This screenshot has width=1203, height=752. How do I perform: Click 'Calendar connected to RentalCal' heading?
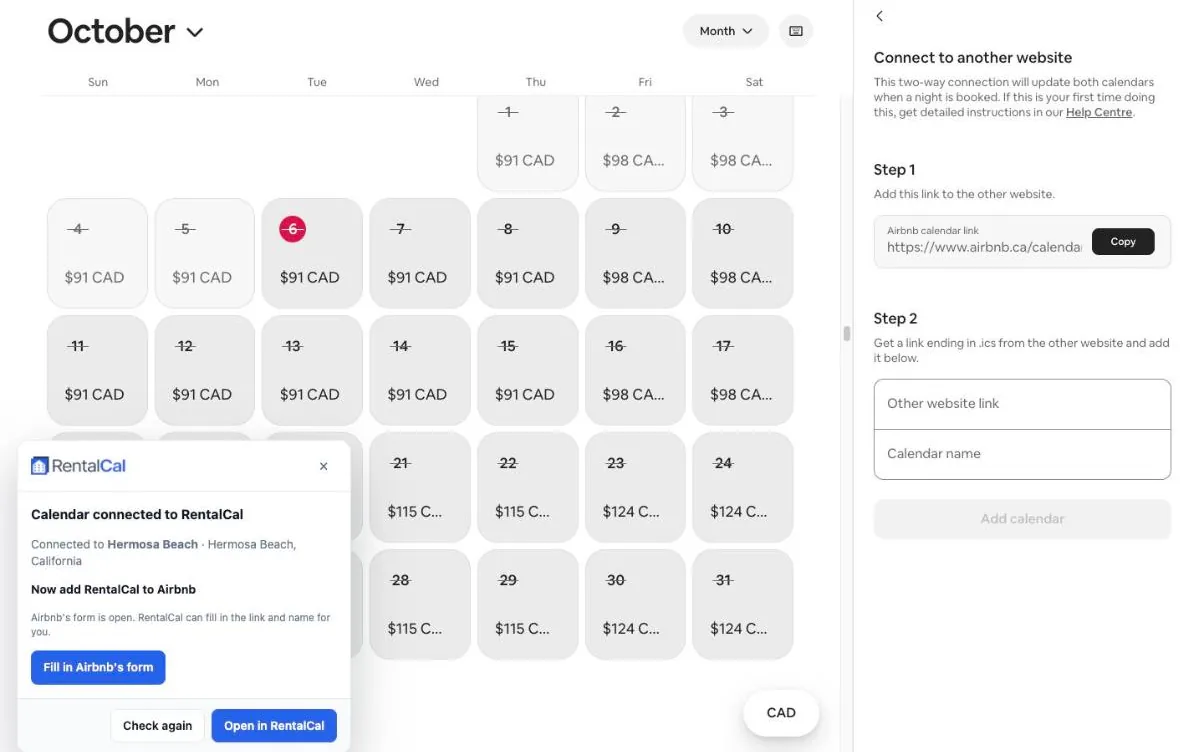137,515
